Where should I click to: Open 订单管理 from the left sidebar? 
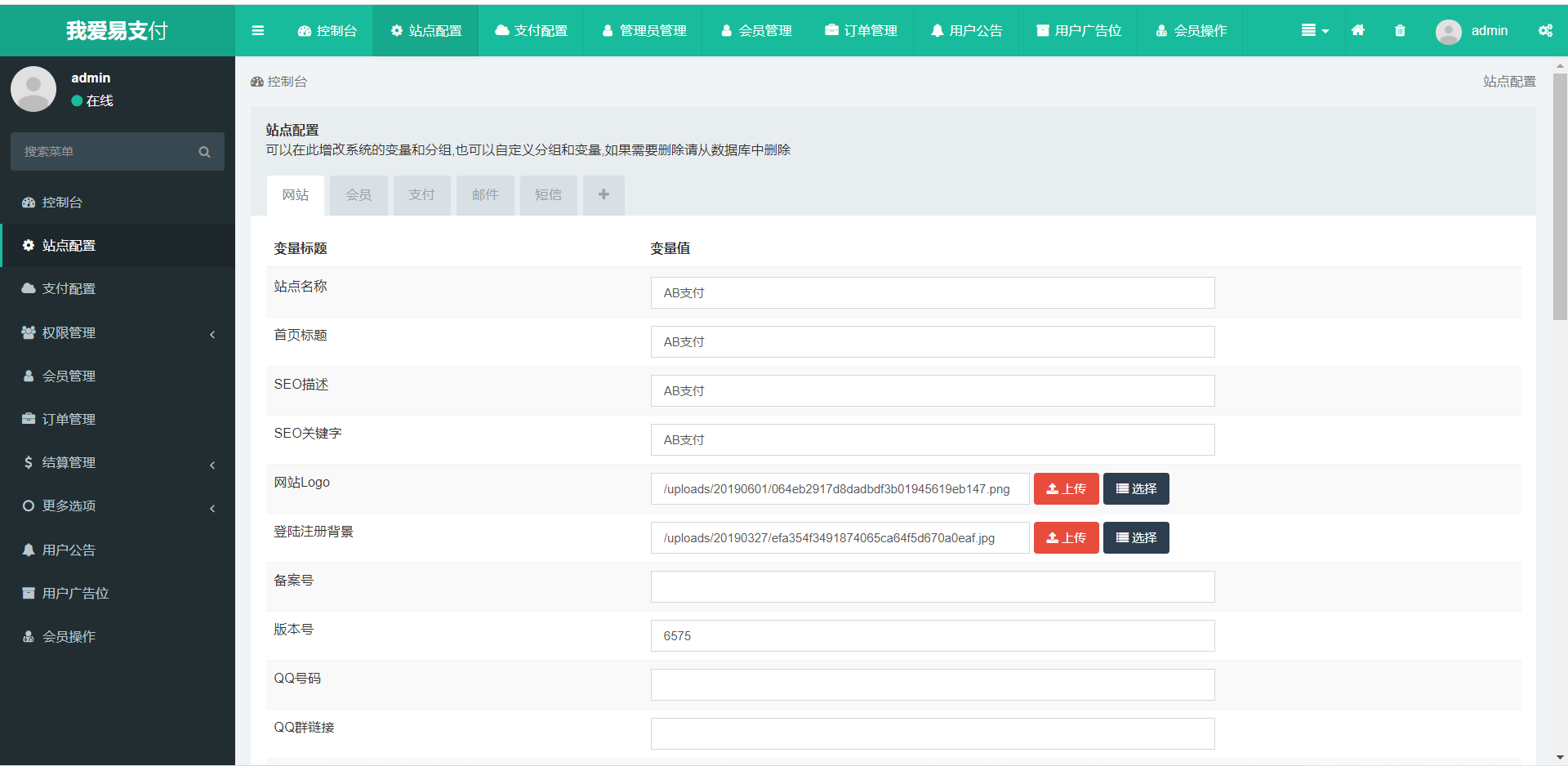tap(69, 420)
